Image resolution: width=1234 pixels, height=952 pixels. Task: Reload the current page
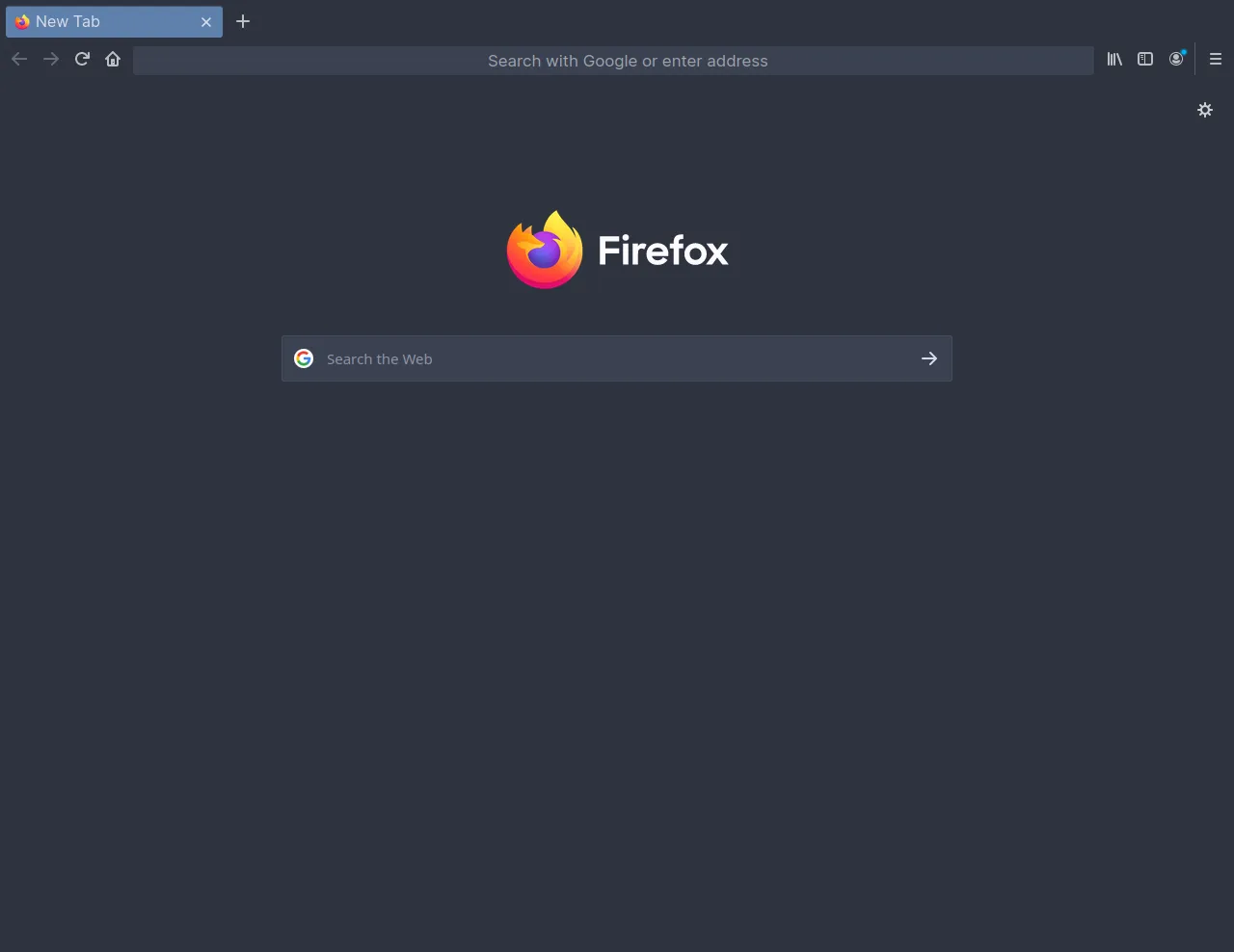(x=82, y=60)
